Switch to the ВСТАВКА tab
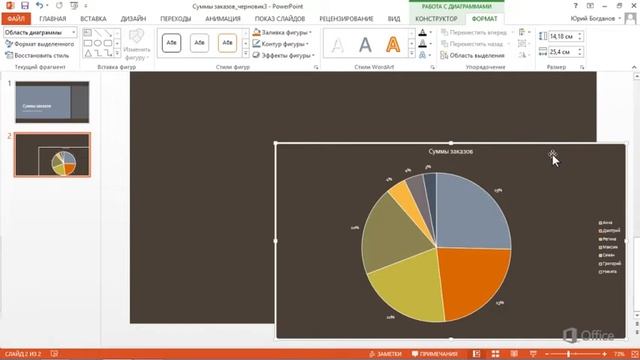Screen dimensions: 640x360 pyautogui.click(x=93, y=19)
